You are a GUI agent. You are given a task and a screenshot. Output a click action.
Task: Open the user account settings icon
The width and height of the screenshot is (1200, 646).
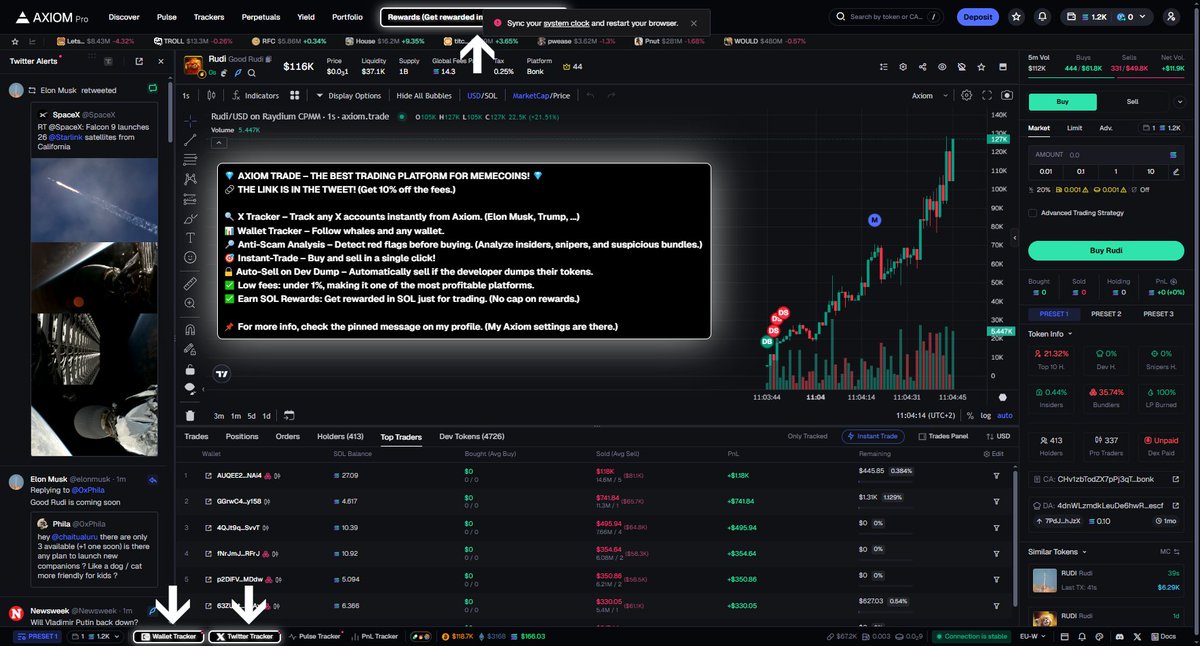point(1171,17)
